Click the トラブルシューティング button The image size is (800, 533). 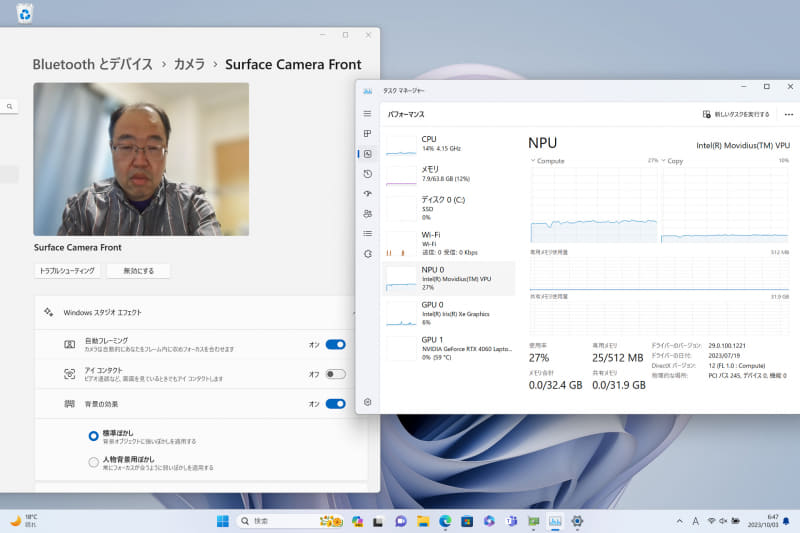pyautogui.click(x=67, y=270)
